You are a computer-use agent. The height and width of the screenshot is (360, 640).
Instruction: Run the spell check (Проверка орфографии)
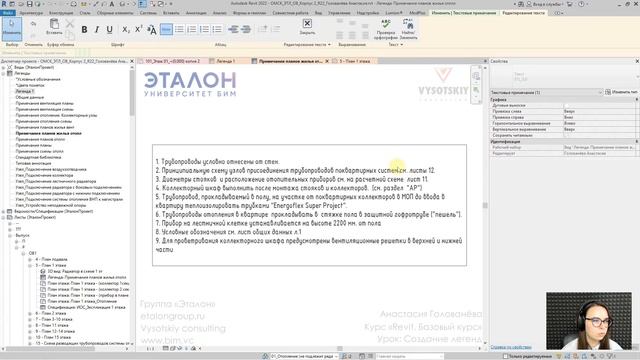[386, 29]
